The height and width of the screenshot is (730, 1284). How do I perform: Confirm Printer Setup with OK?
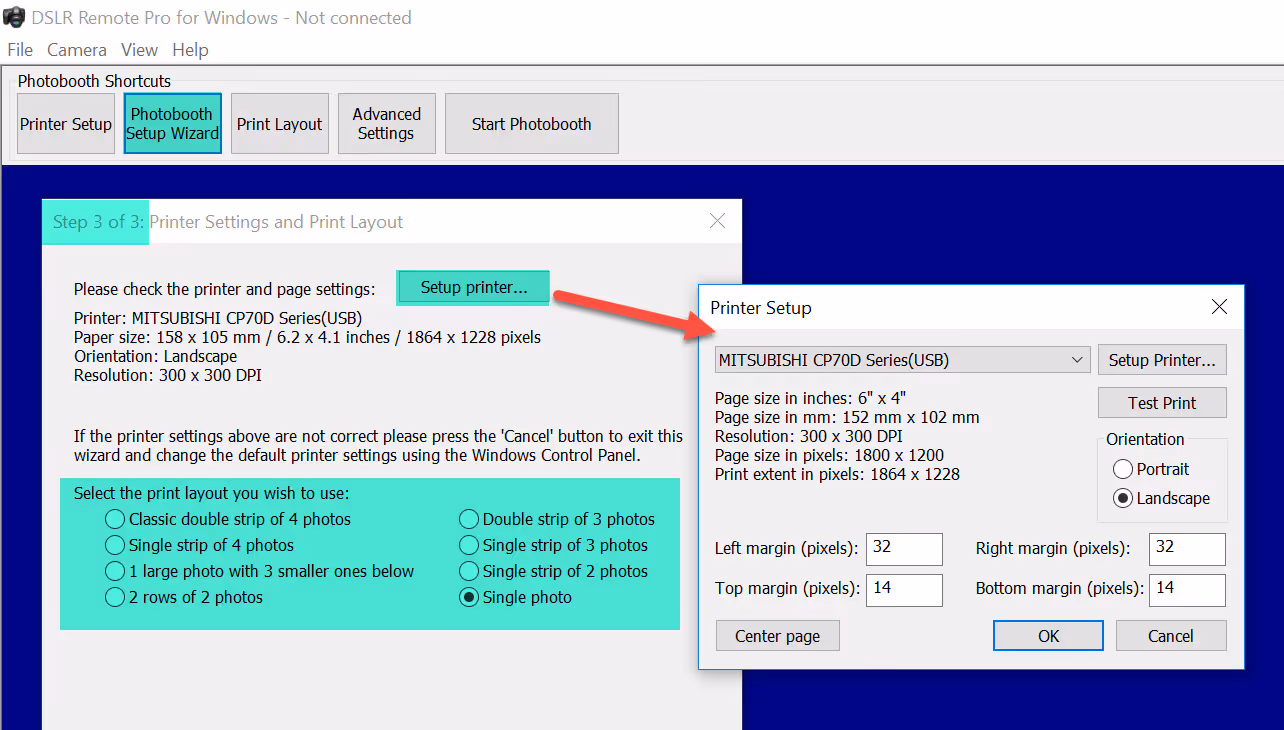click(1048, 636)
